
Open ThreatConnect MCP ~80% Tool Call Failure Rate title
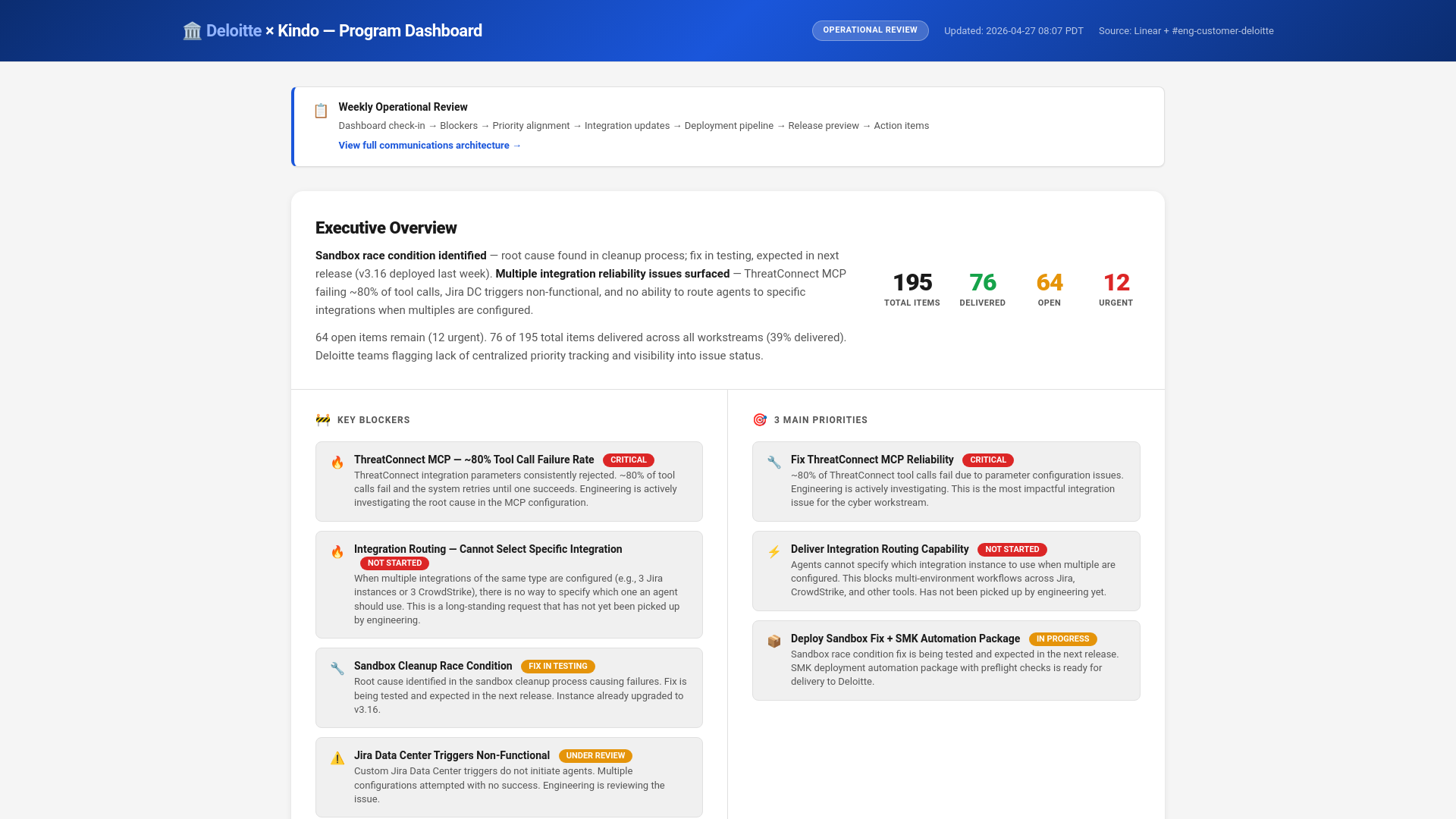point(474,460)
